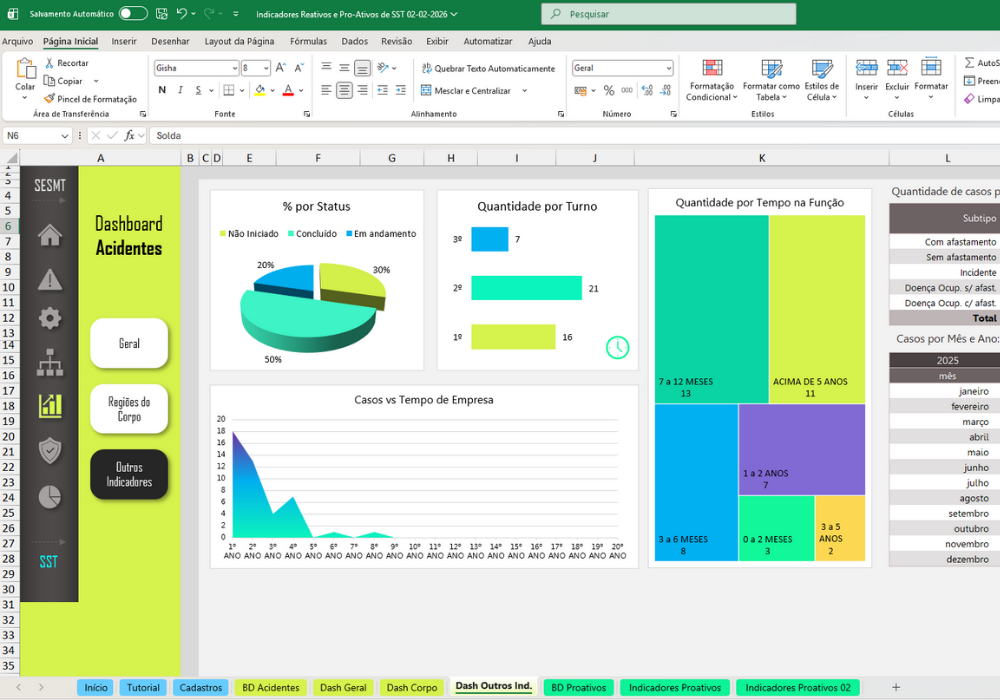Toggle bold formatting N button
Screen dimensions: 1000x700
[x=162, y=90]
